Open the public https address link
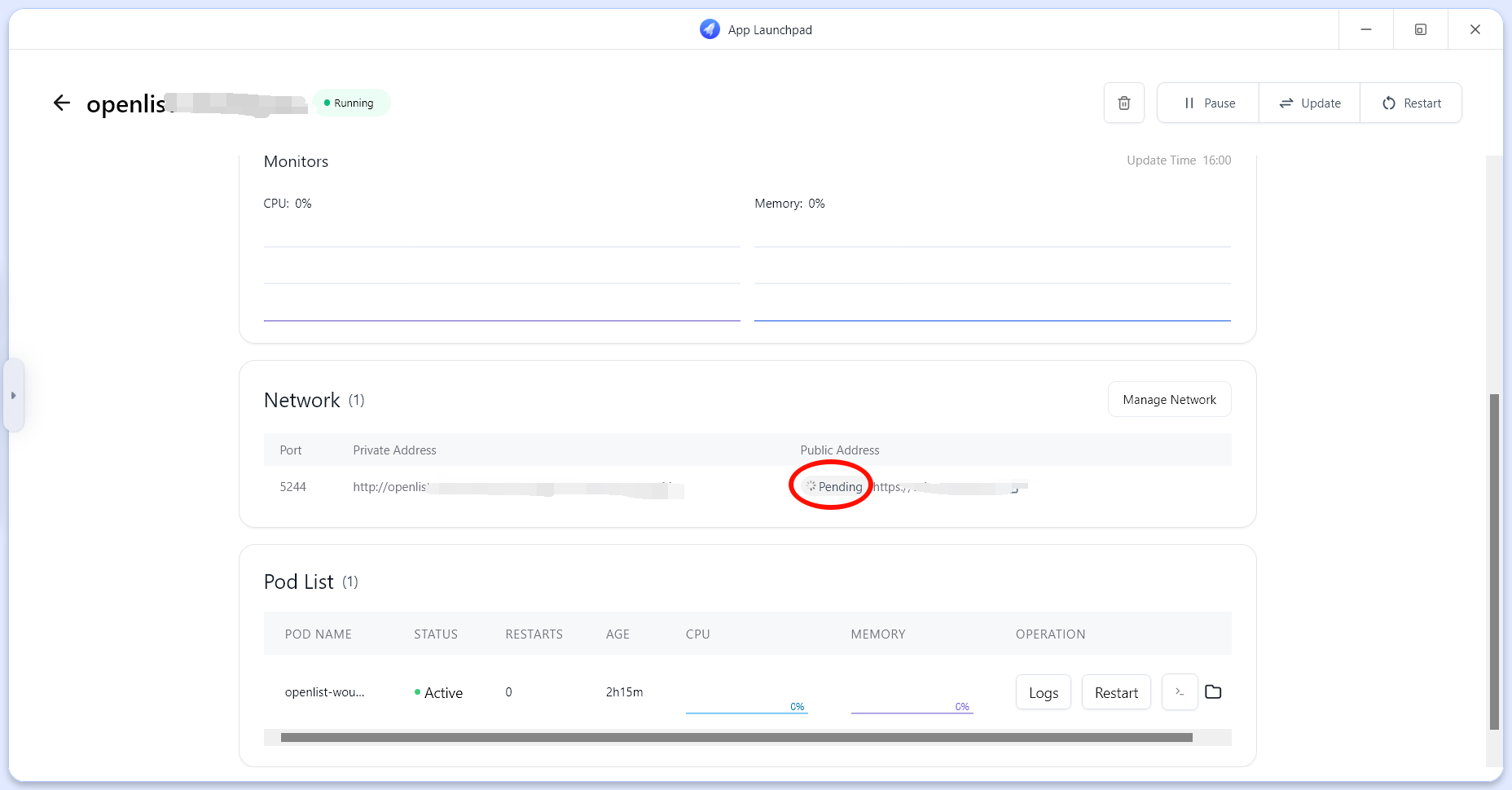This screenshot has width=1512, height=790. 945,487
